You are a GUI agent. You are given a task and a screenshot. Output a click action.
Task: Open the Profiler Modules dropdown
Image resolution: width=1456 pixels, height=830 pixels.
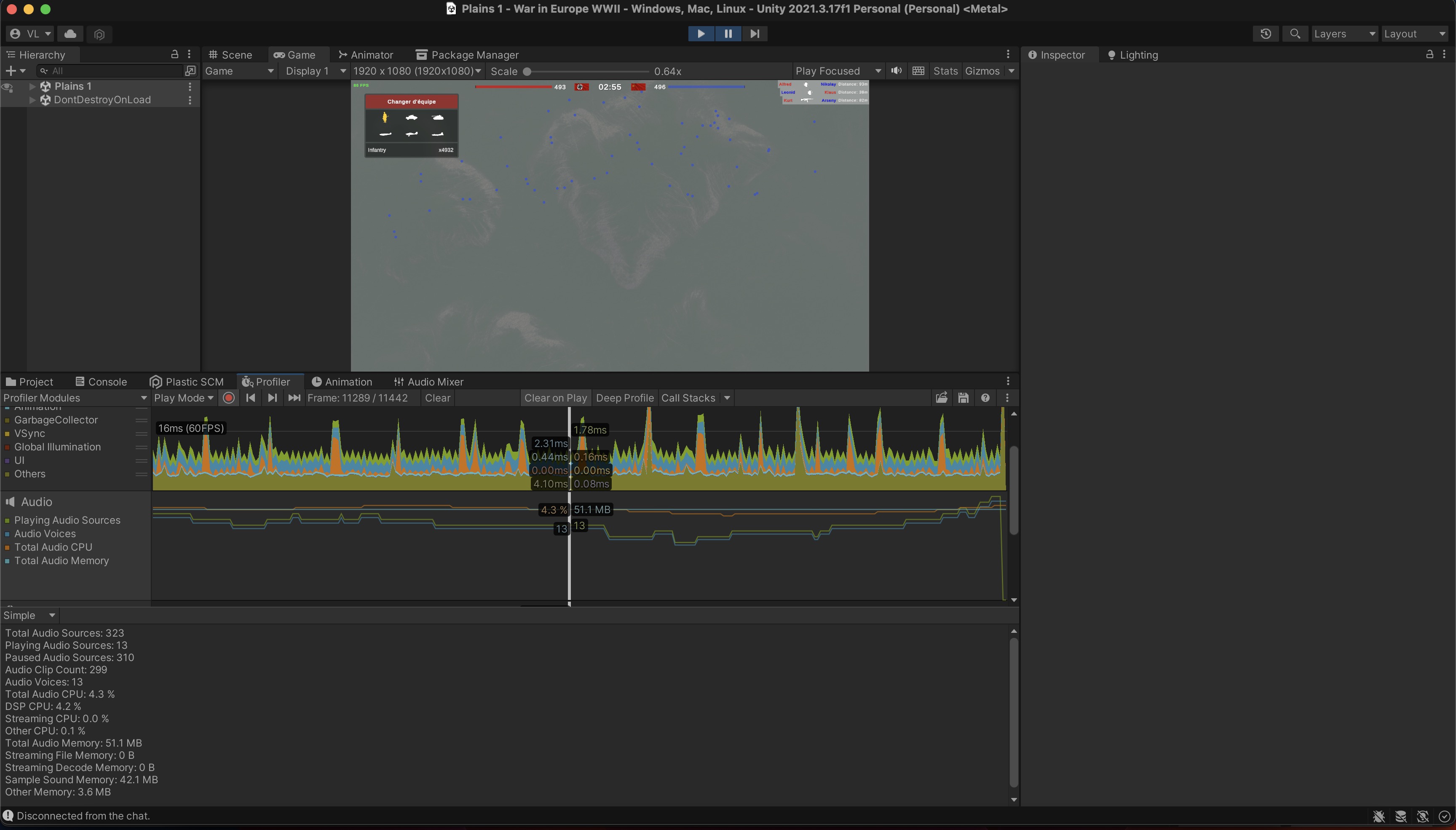[x=74, y=397]
